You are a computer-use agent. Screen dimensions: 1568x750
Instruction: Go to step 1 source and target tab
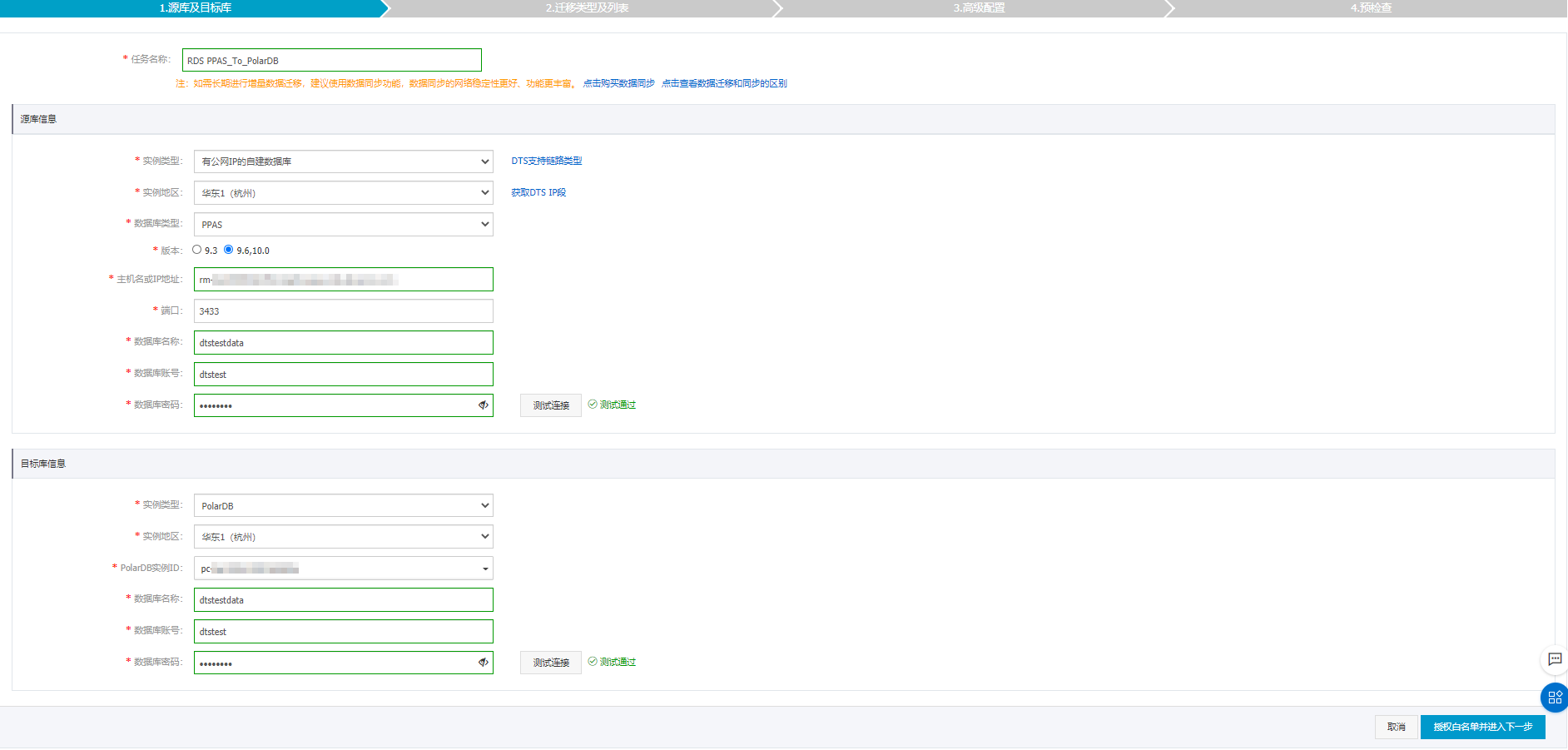point(196,8)
